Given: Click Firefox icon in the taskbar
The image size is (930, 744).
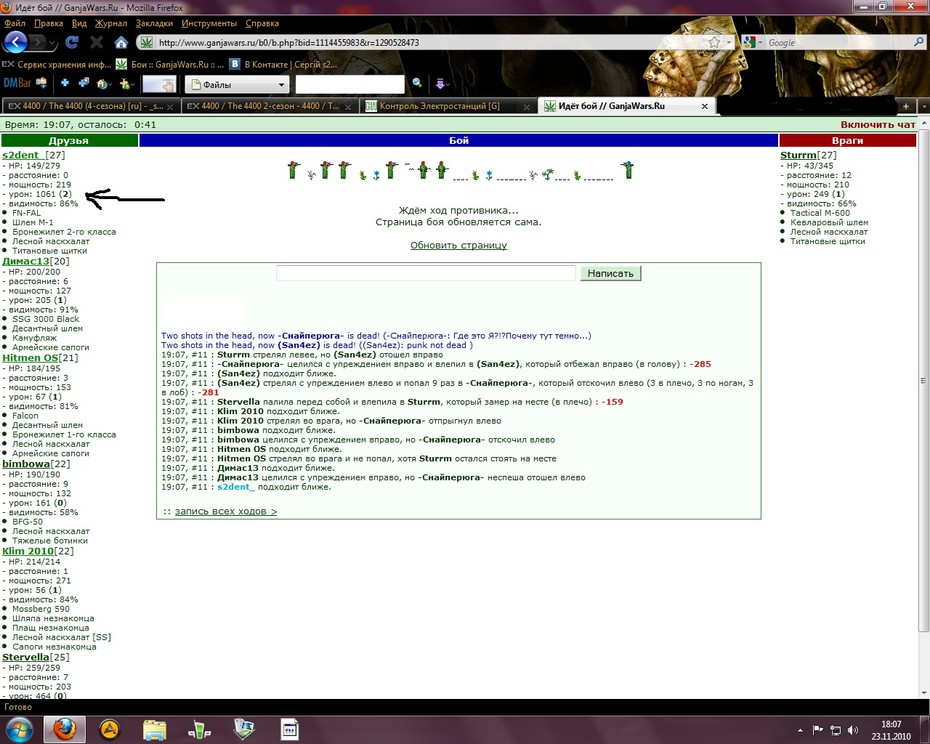Looking at the screenshot, I should pyautogui.click(x=65, y=729).
